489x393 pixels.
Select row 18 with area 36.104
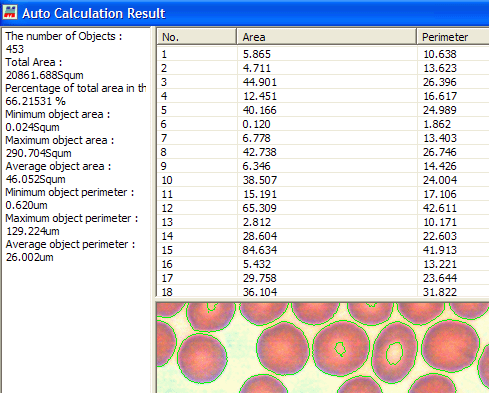[x=323, y=291]
